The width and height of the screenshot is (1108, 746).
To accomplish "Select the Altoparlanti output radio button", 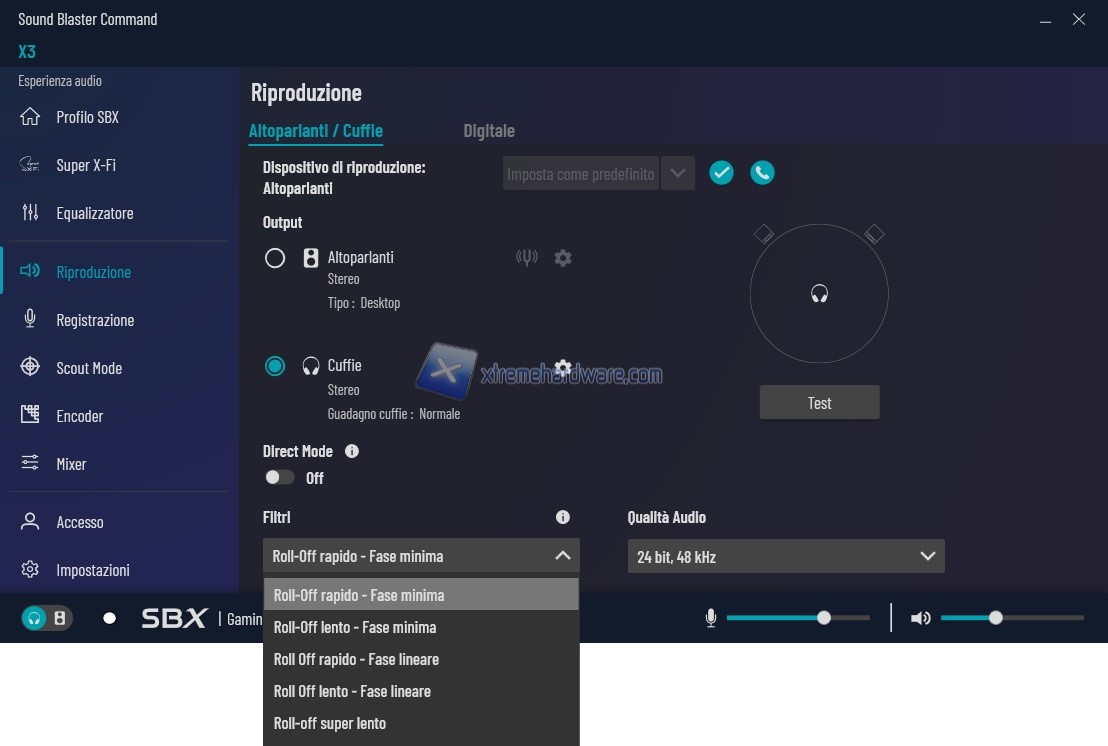I will click(x=275, y=258).
